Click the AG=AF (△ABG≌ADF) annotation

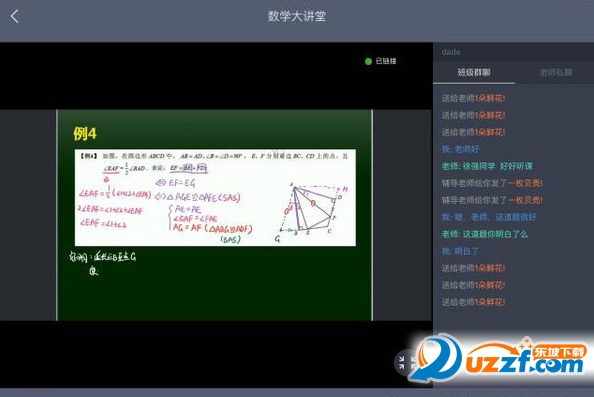tap(213, 228)
